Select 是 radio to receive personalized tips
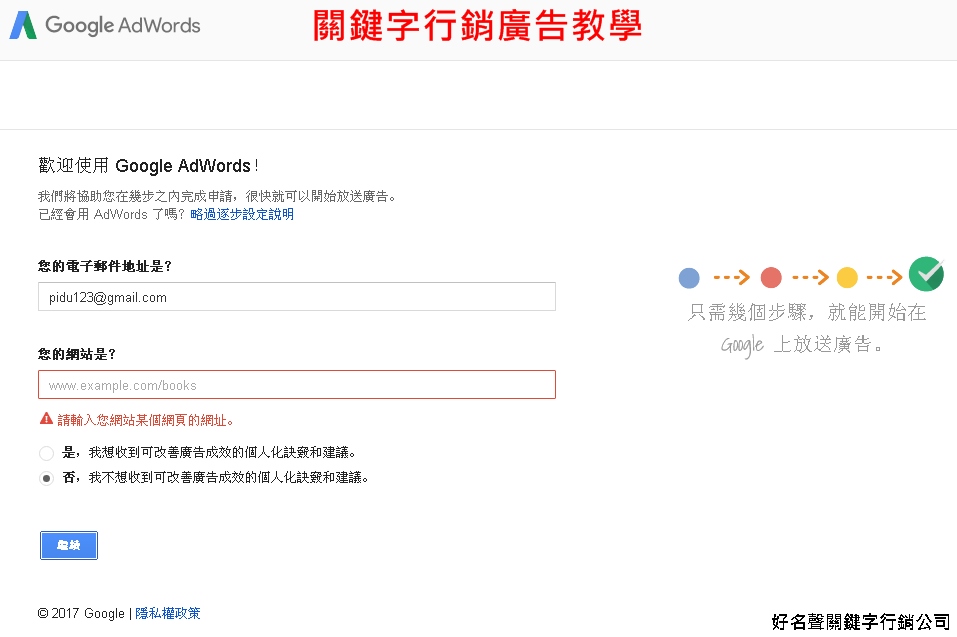This screenshot has width=957, height=637. point(46,453)
